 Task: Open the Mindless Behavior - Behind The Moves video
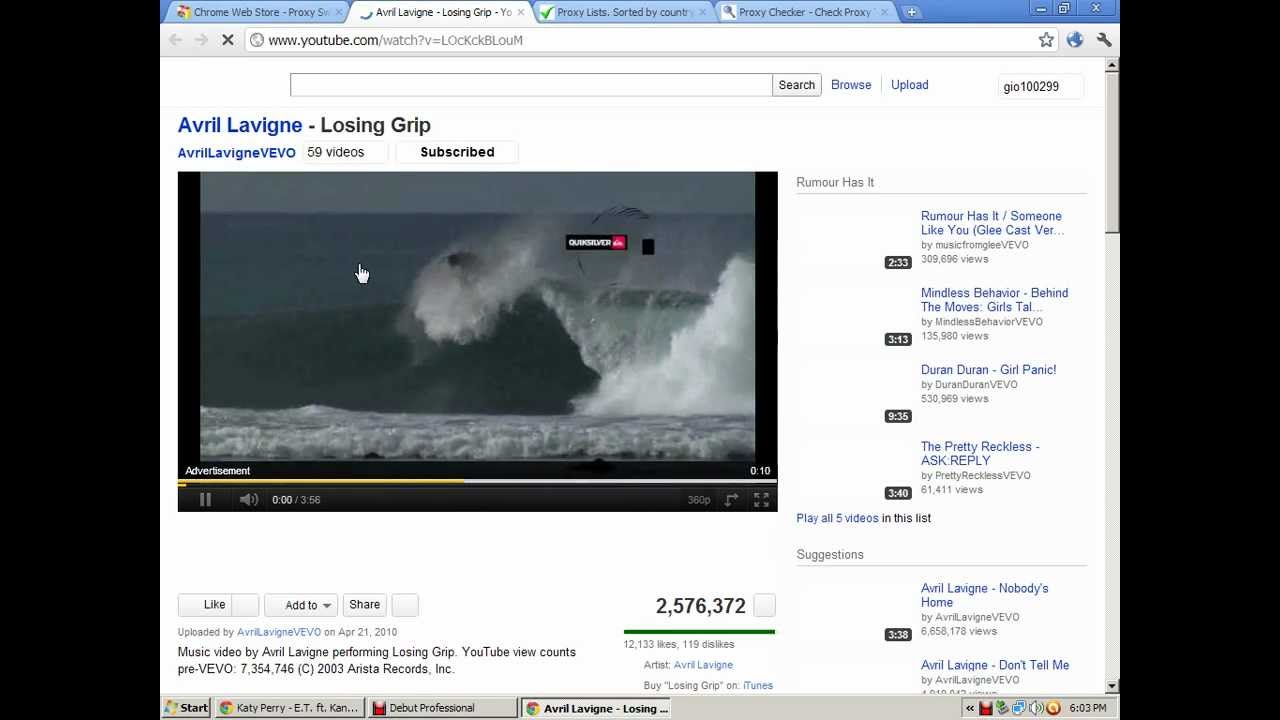[995, 300]
